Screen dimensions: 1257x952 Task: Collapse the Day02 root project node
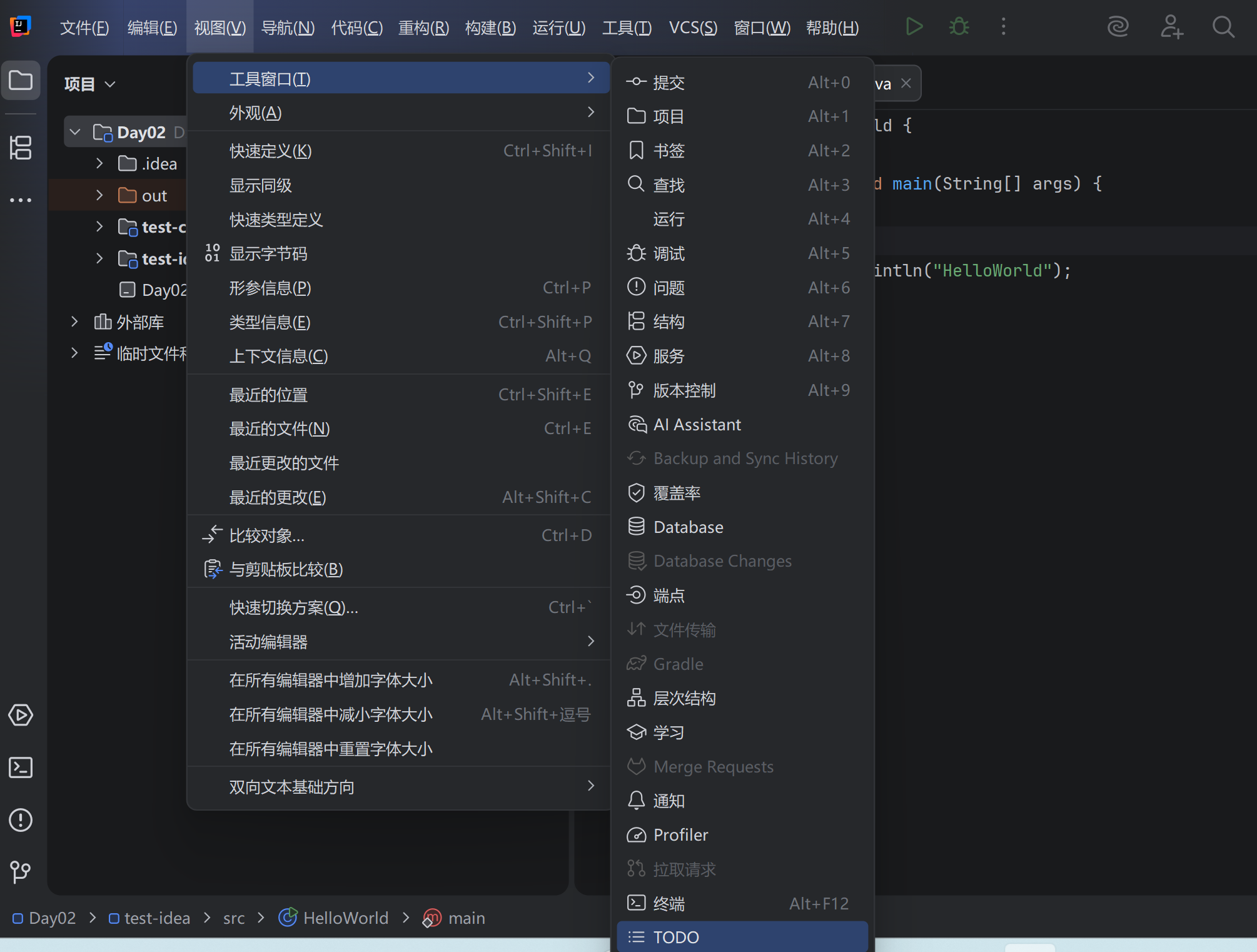tap(75, 132)
